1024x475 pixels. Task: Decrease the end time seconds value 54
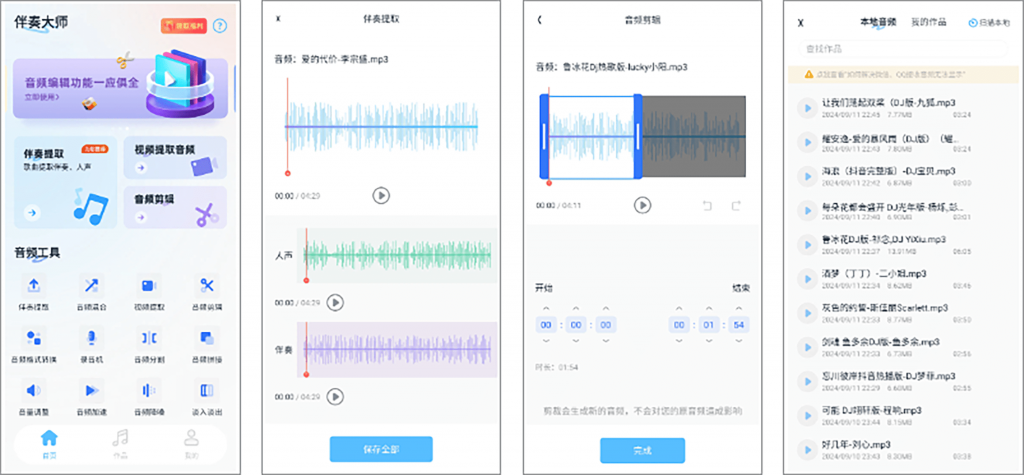(739, 341)
